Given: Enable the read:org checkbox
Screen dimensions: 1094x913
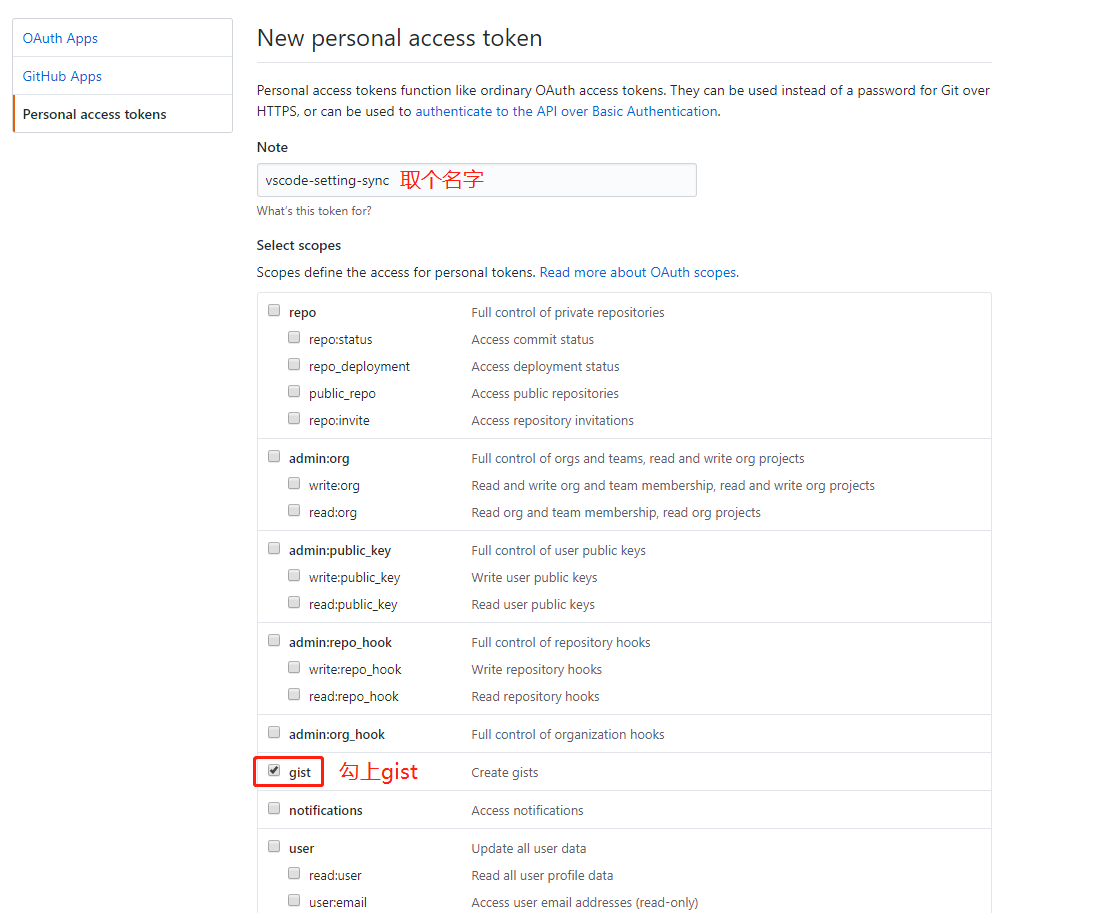Looking at the screenshot, I should pos(294,511).
